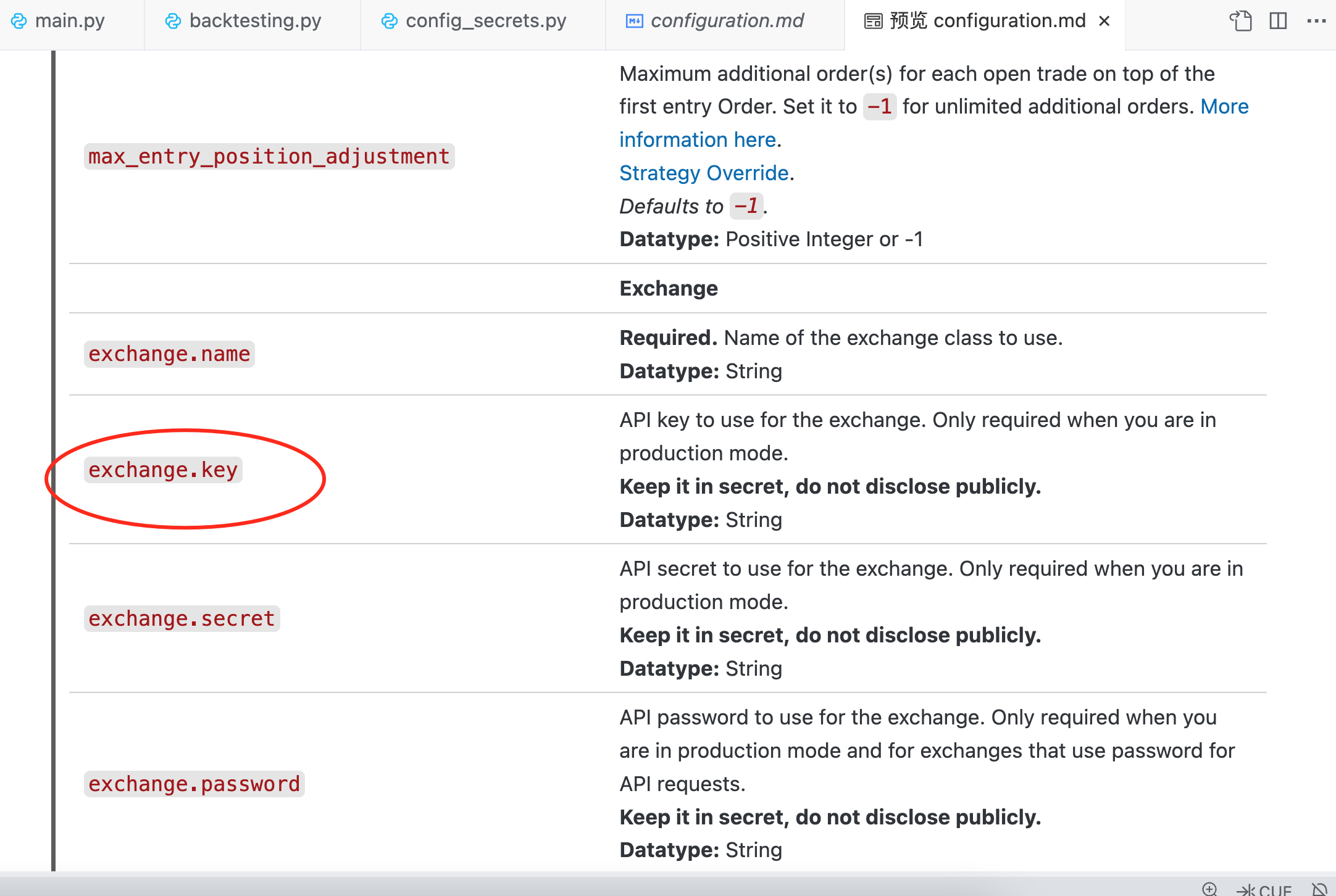Click the exchange.key code label
Image resolution: width=1336 pixels, height=896 pixels.
coord(163,470)
